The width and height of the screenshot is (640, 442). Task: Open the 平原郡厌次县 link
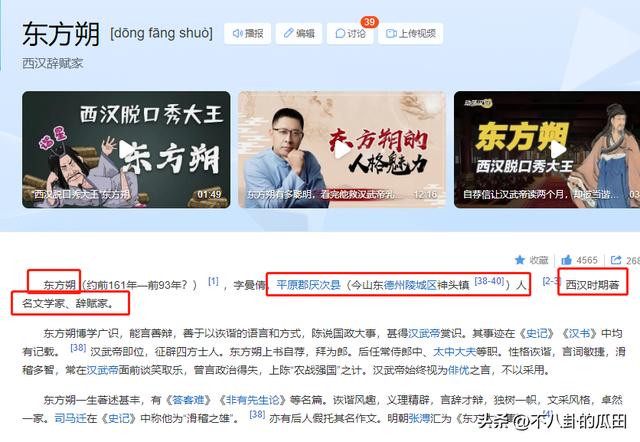pos(308,284)
